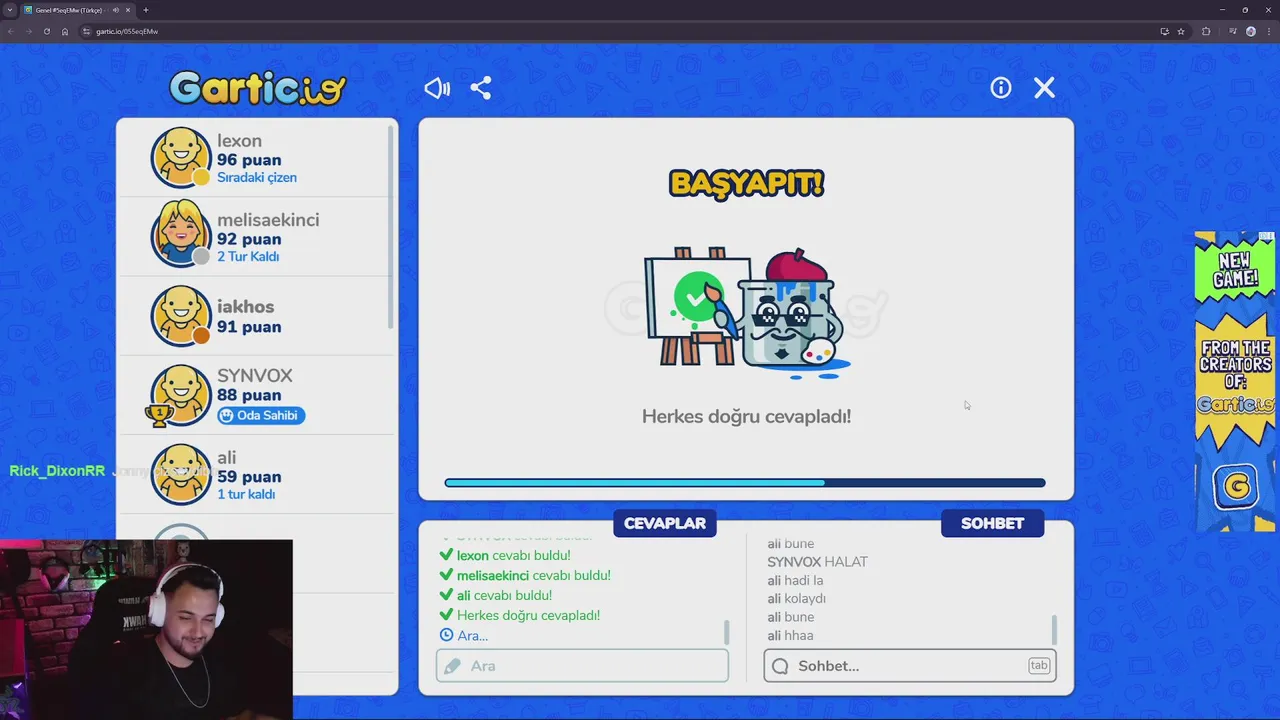Open the media controls icon in browser toolbar
This screenshot has width=1280, height=720.
pyautogui.click(x=1233, y=31)
